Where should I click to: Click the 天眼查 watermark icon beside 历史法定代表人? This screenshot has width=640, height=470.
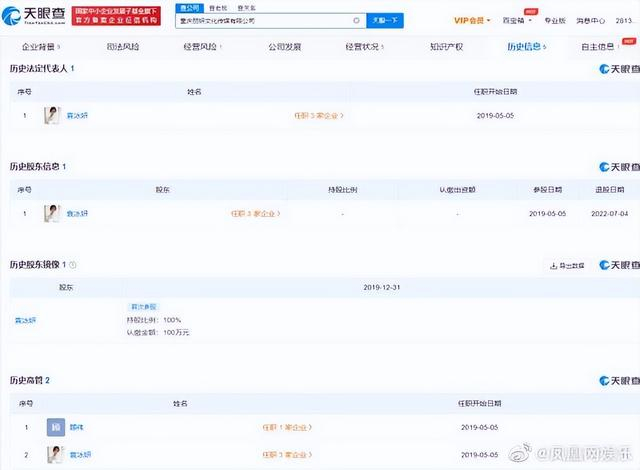619,69
